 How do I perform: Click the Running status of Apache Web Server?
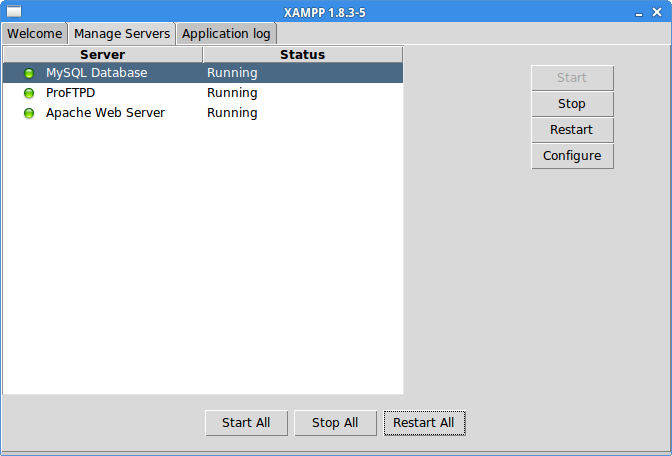tap(232, 113)
